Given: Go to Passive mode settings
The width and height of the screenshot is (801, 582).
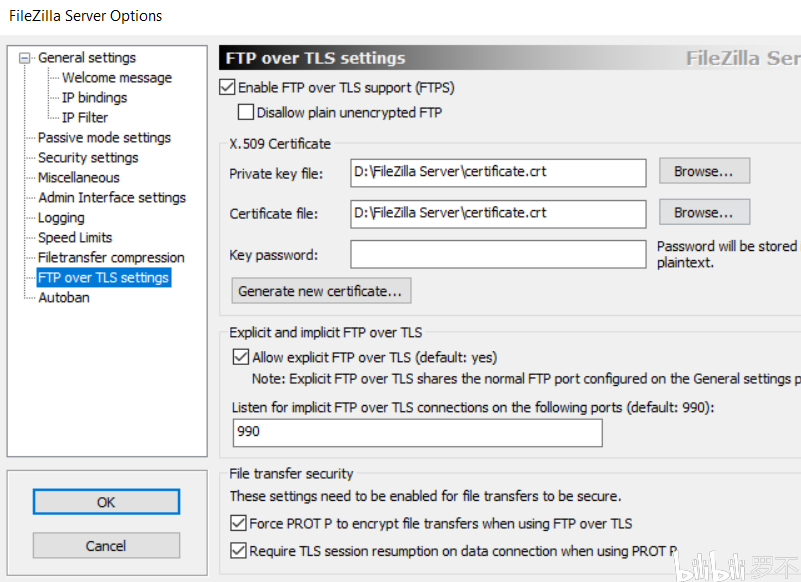Looking at the screenshot, I should [x=104, y=138].
